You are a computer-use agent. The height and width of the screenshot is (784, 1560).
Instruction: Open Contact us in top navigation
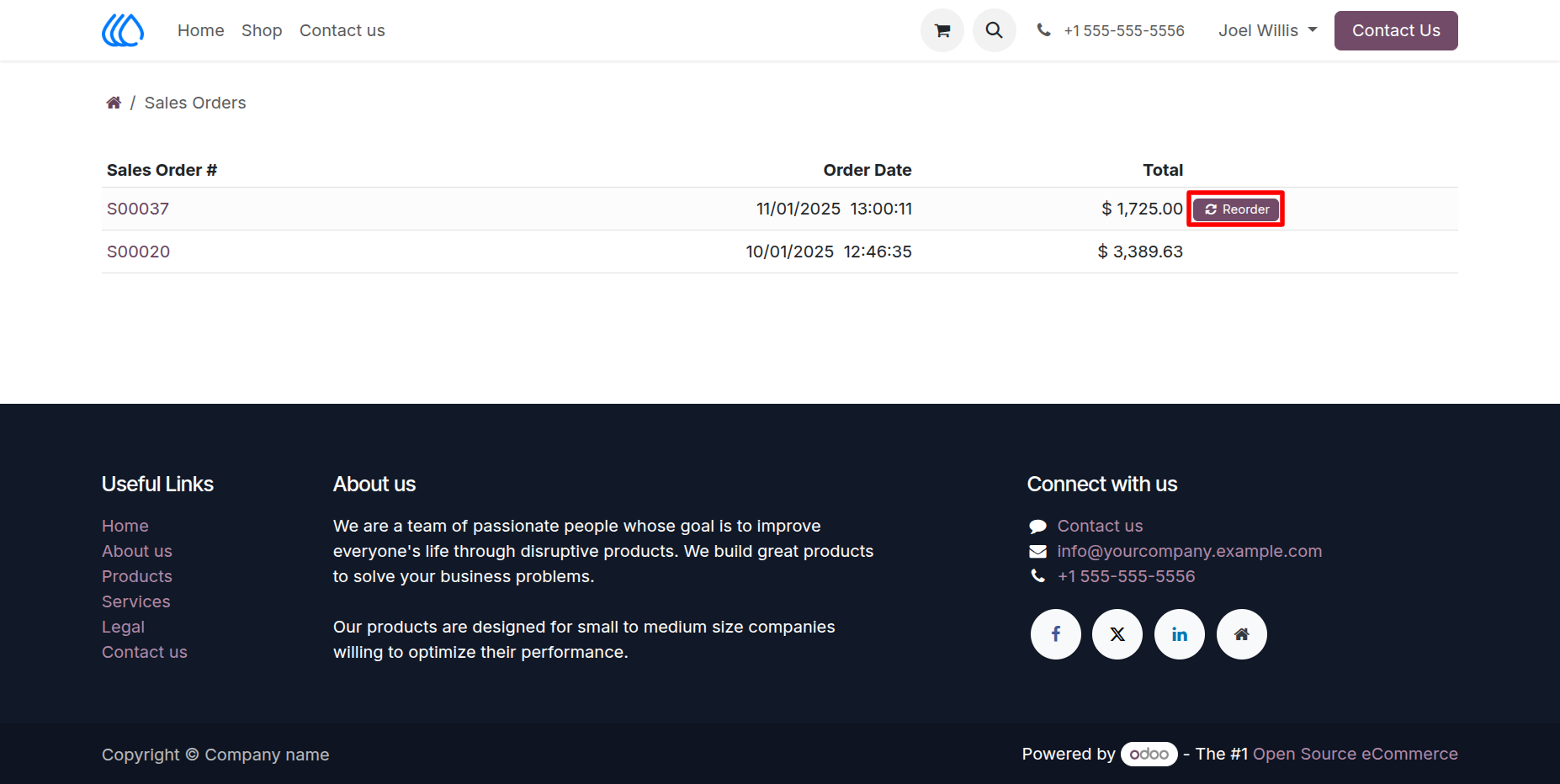click(342, 30)
